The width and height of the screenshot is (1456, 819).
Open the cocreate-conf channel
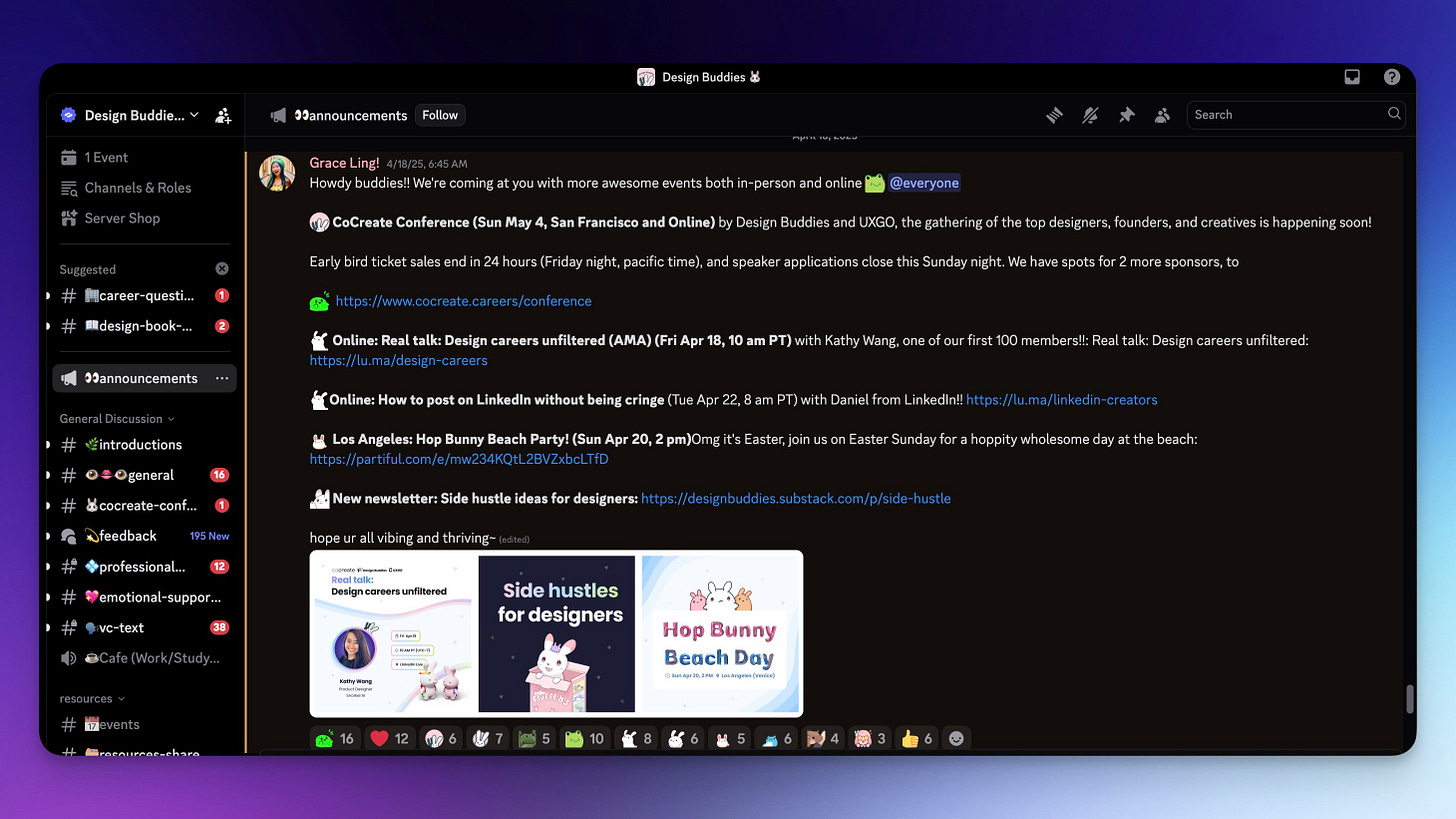[x=145, y=506]
